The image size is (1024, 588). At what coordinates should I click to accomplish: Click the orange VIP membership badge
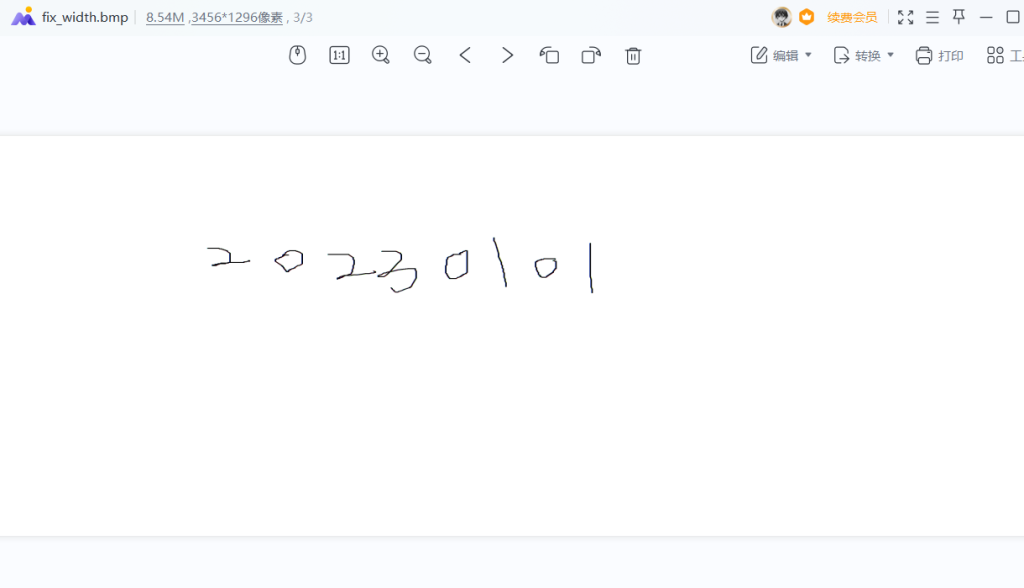click(807, 17)
